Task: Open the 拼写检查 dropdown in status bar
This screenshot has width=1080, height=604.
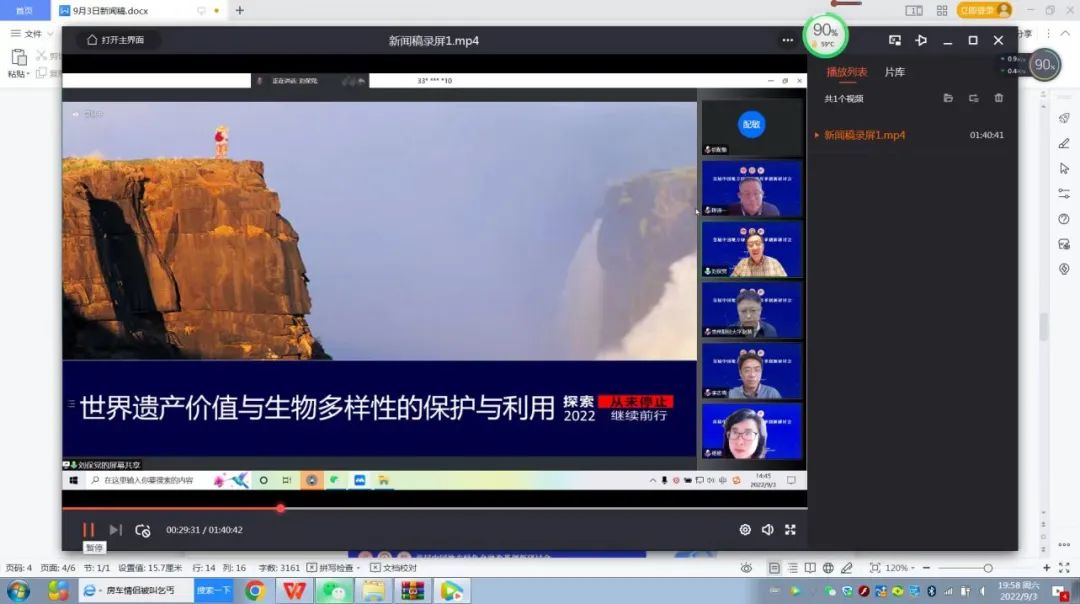Action: 335,568
